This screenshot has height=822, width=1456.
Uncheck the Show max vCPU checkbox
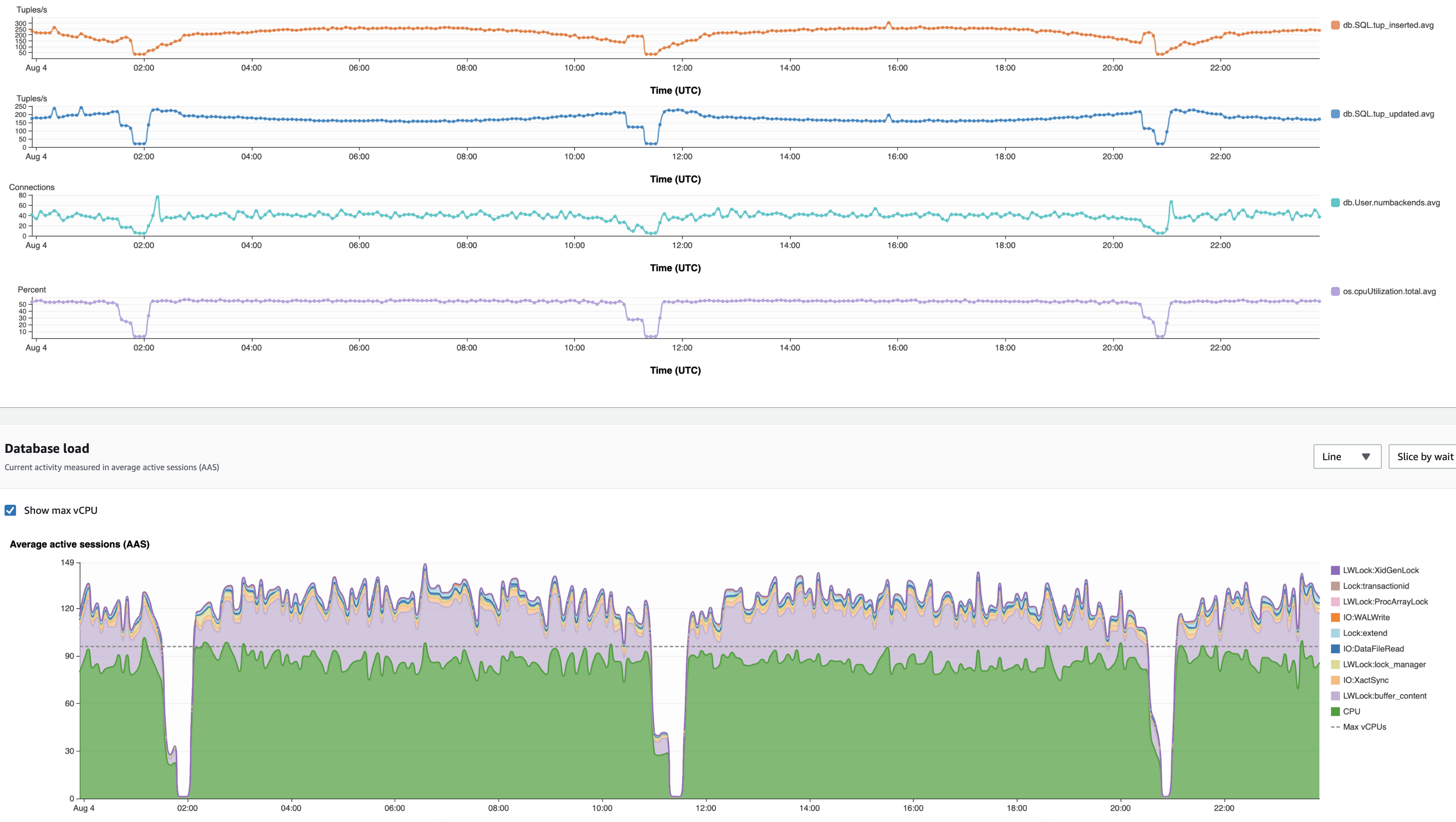pos(10,510)
